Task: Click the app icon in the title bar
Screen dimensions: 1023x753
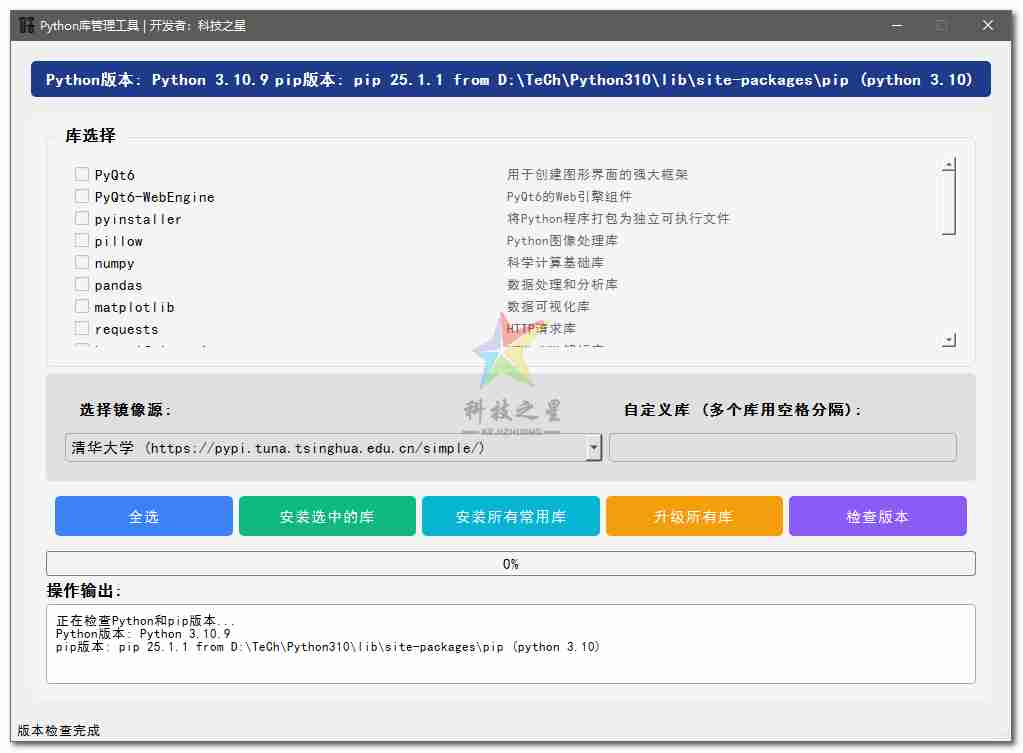Action: [x=27, y=25]
